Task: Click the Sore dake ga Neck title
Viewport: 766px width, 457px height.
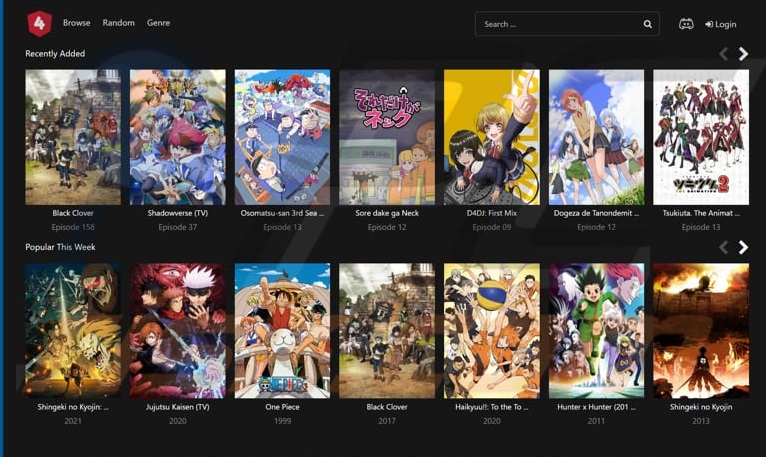Action: tap(387, 213)
